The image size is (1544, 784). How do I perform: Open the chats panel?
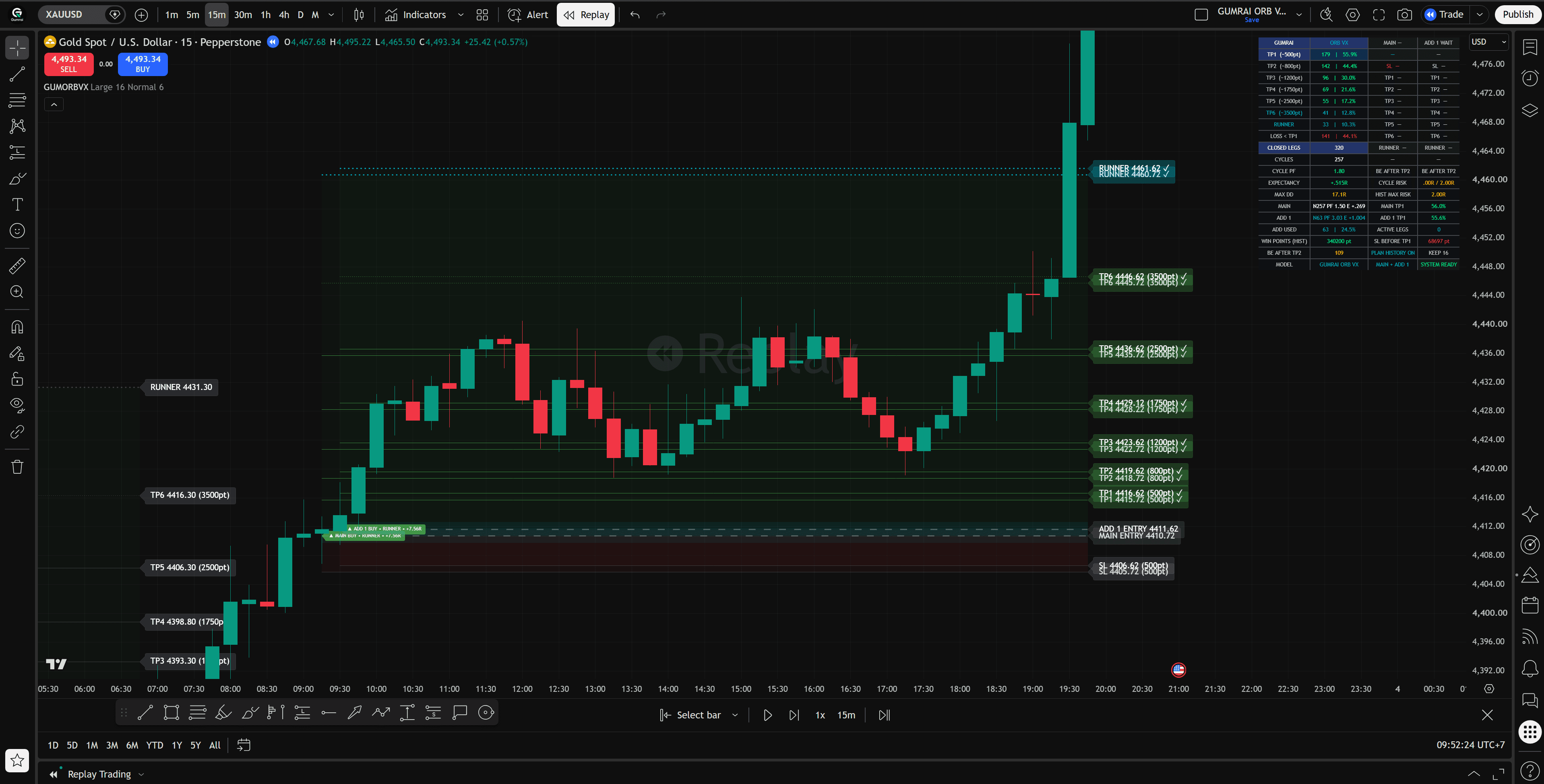tap(1530, 699)
